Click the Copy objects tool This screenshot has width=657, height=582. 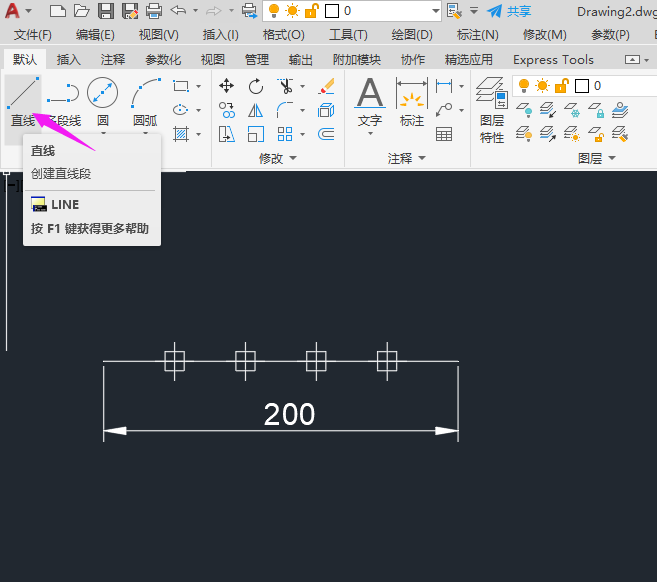[226, 110]
